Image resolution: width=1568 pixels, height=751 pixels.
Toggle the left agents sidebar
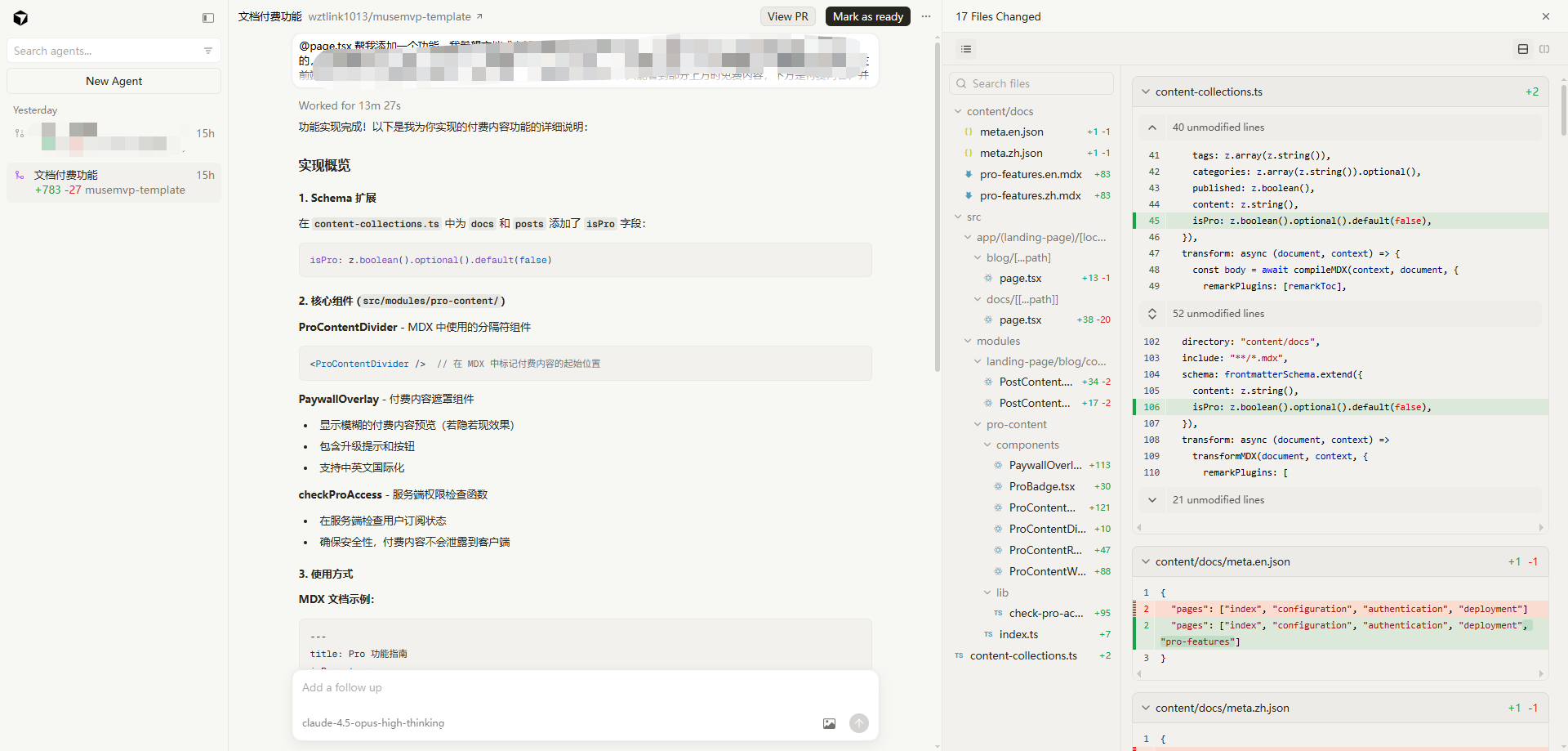point(208,18)
